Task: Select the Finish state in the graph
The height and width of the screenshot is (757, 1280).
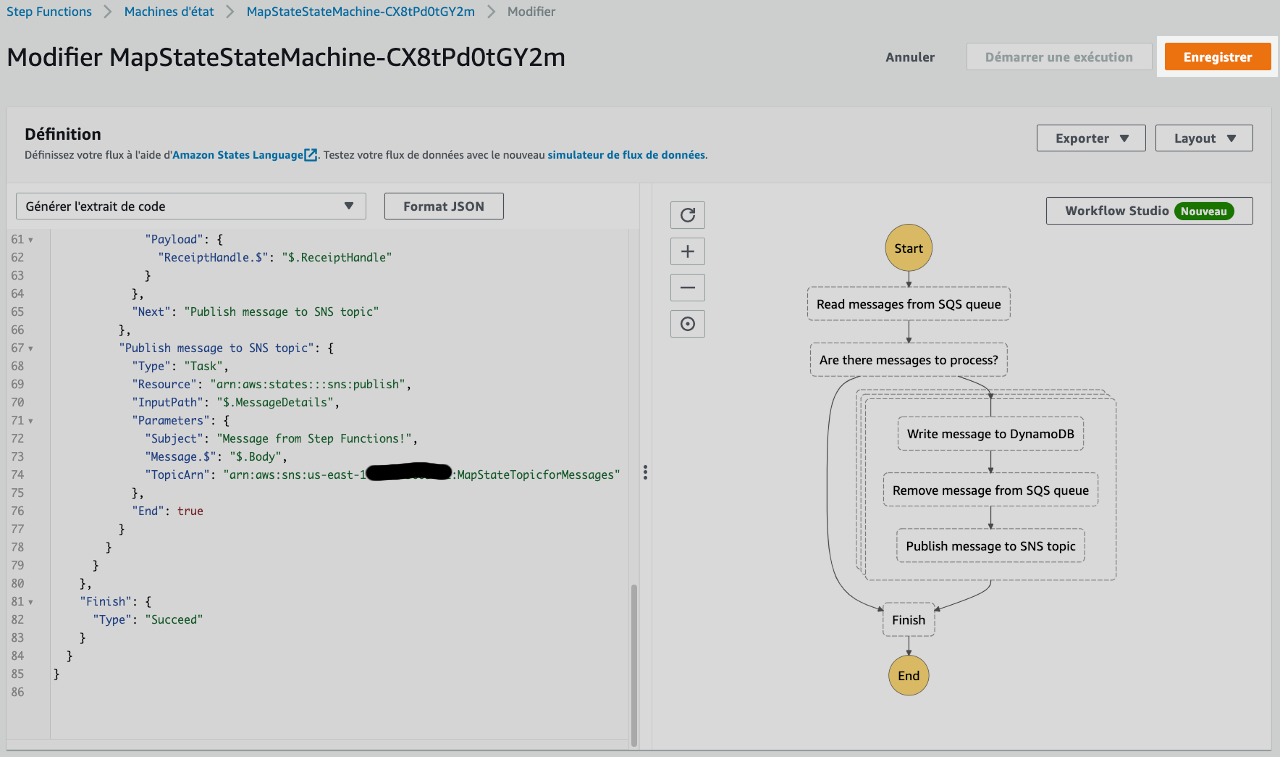Action: pos(908,620)
